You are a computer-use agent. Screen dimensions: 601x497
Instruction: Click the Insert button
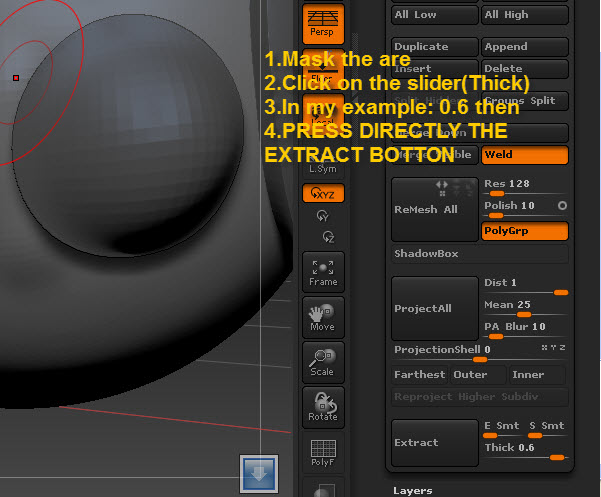[435, 69]
